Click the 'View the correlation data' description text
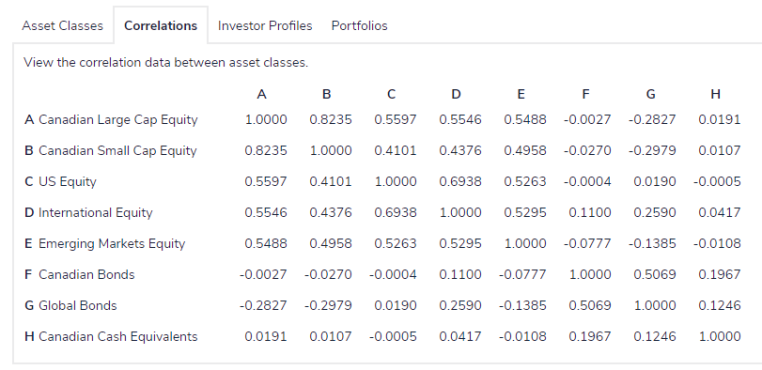 166,63
